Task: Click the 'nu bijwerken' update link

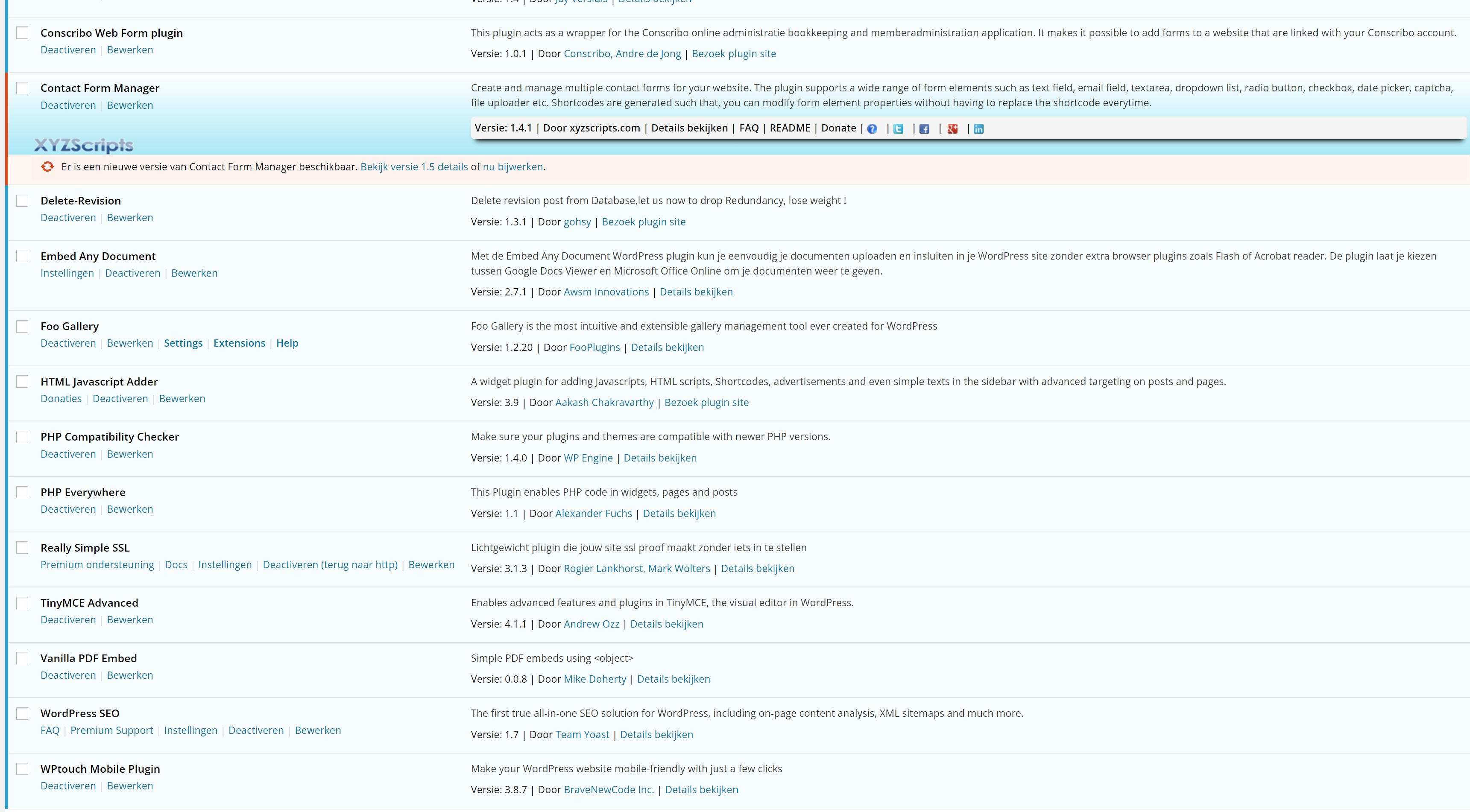Action: coord(513,167)
